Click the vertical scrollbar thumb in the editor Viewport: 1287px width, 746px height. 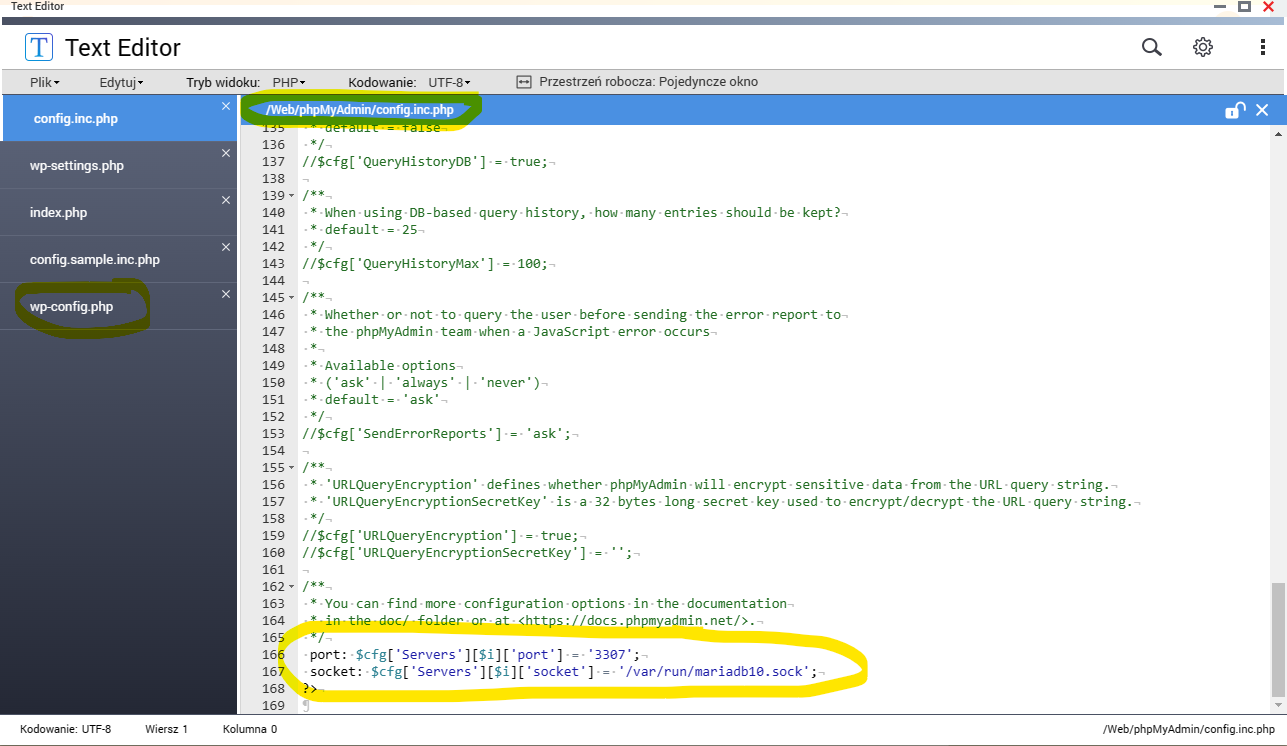pyautogui.click(x=1277, y=640)
